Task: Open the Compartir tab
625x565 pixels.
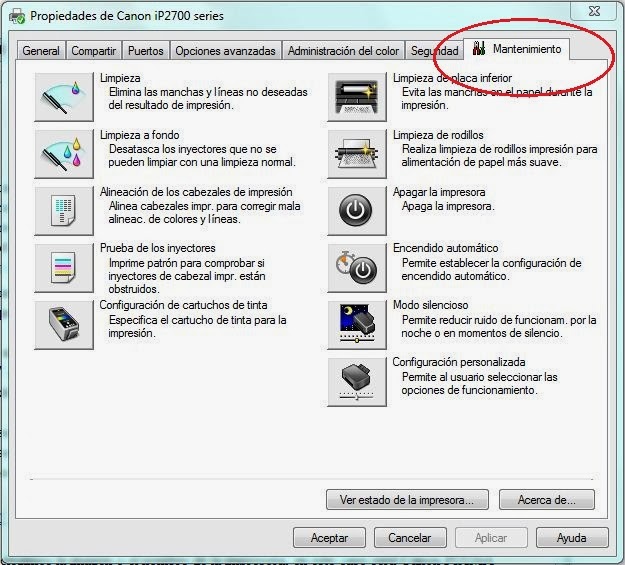Action: [94, 51]
